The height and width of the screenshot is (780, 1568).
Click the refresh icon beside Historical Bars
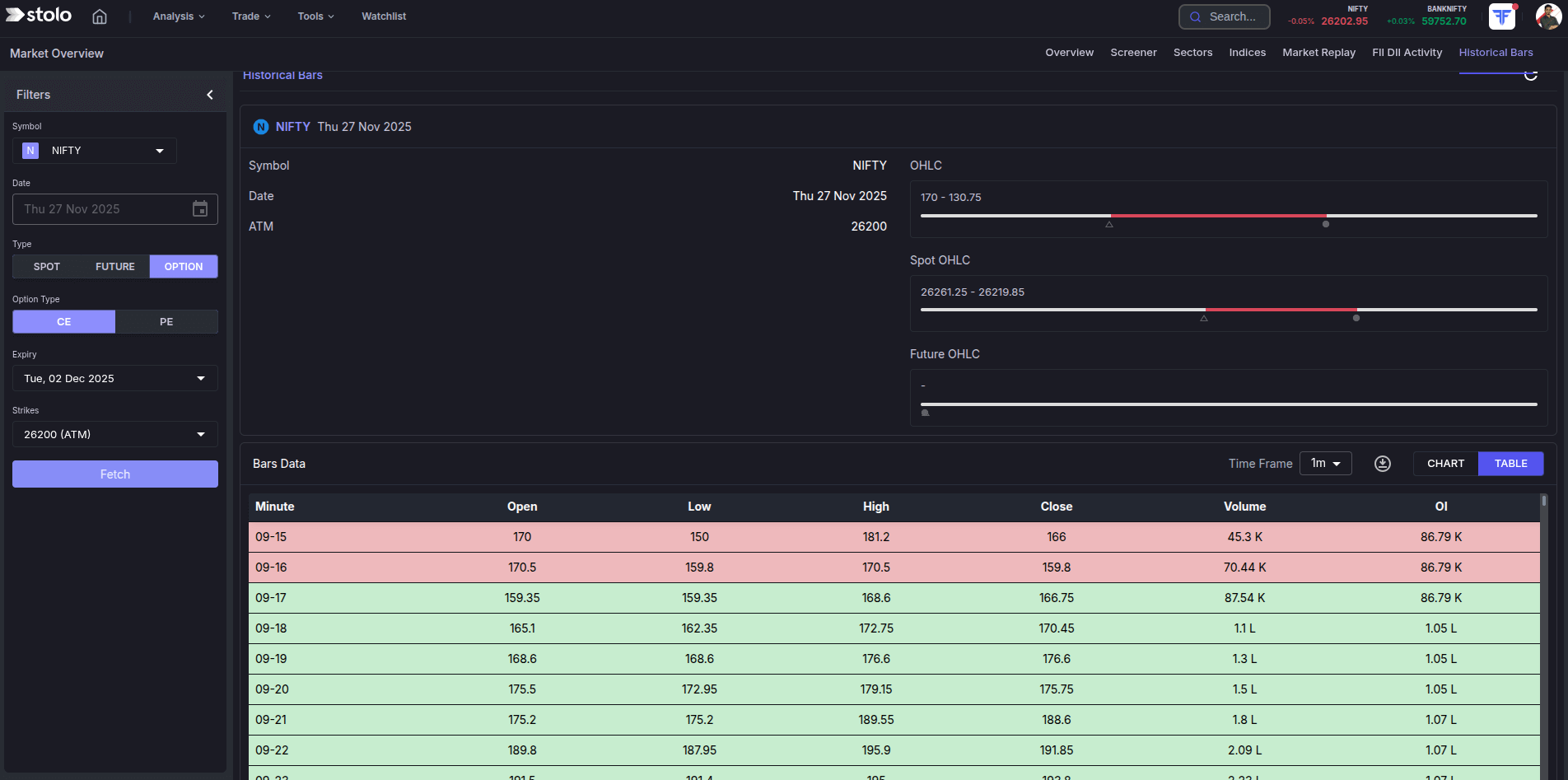[x=1531, y=75]
